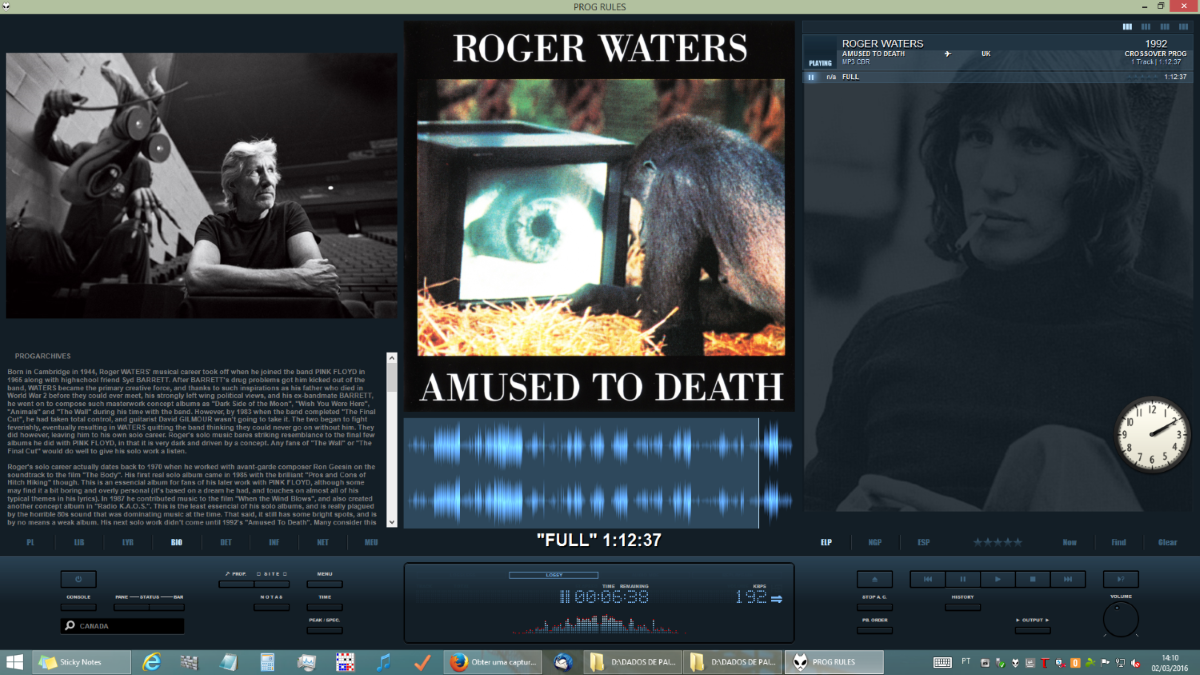Open the on-screen keyboard tray icon

point(942,662)
